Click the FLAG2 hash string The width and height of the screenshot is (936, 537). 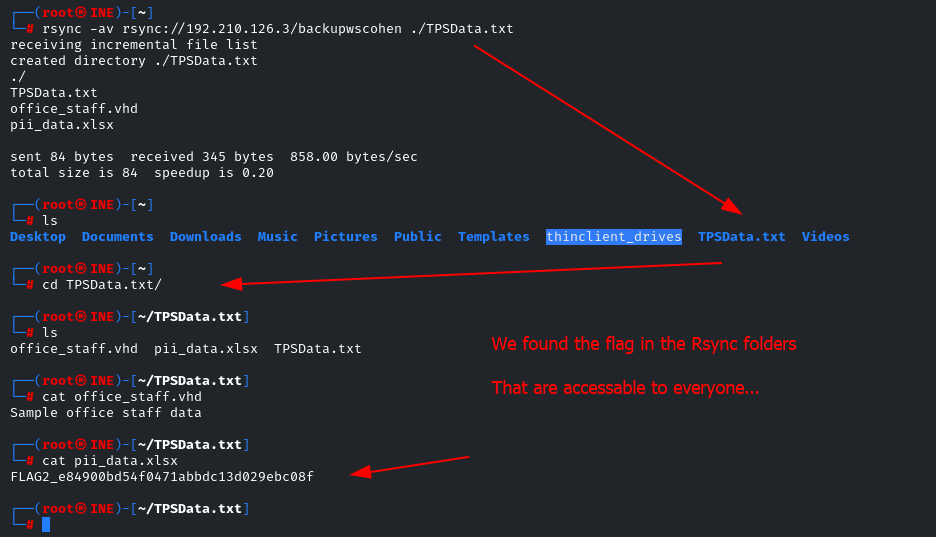click(x=162, y=477)
